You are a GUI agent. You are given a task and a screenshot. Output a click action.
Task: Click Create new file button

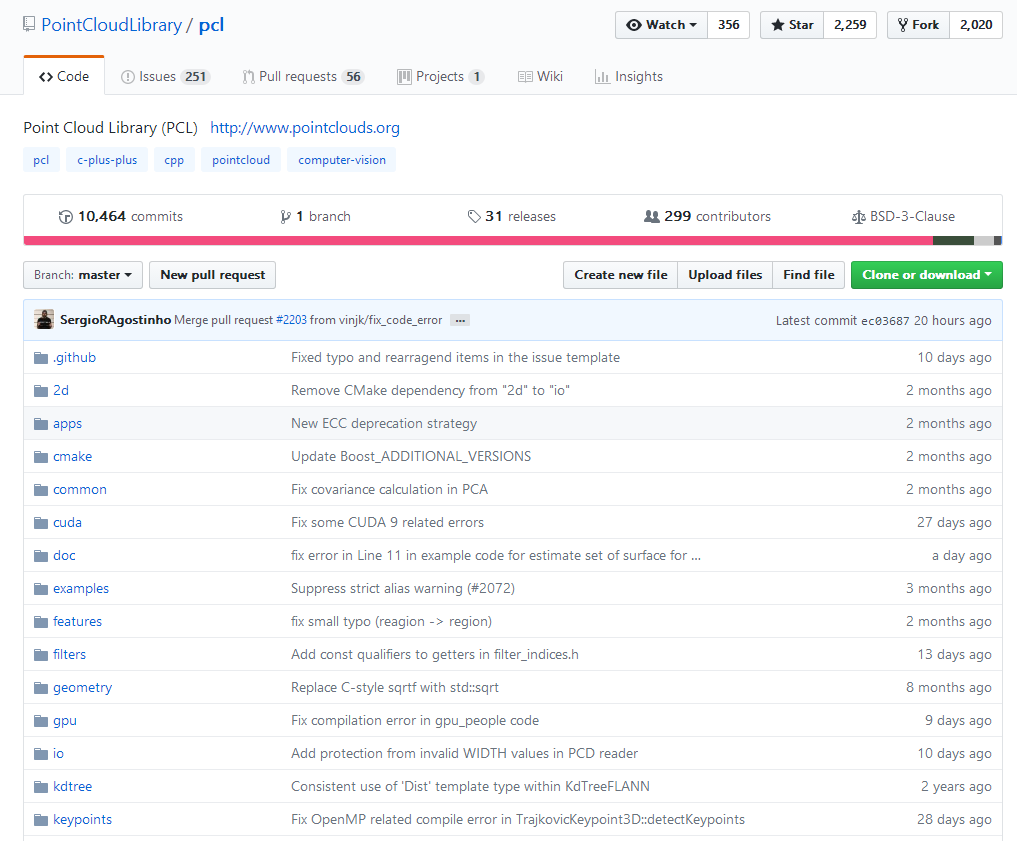(x=621, y=275)
